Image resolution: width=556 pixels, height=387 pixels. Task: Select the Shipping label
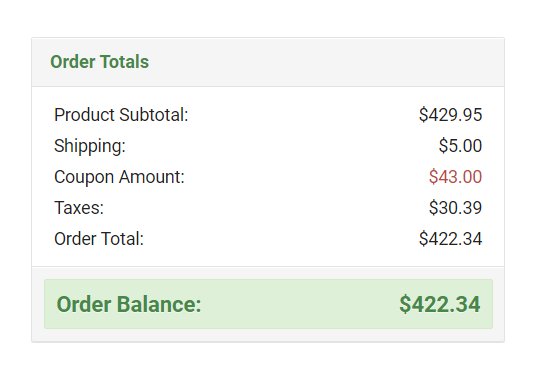90,146
